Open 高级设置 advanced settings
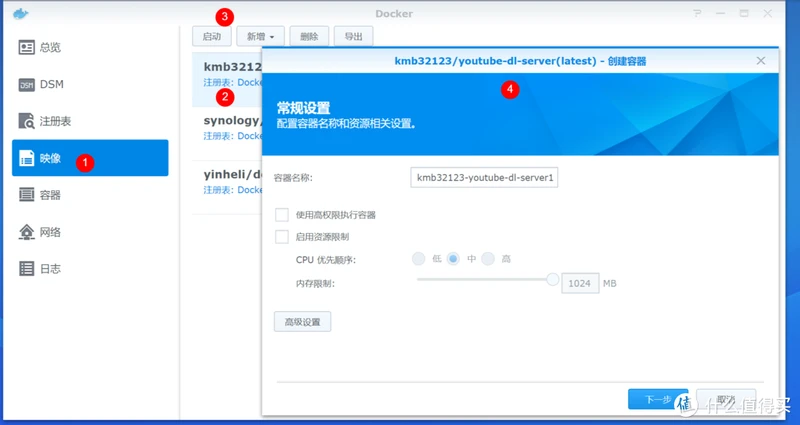 pos(303,322)
